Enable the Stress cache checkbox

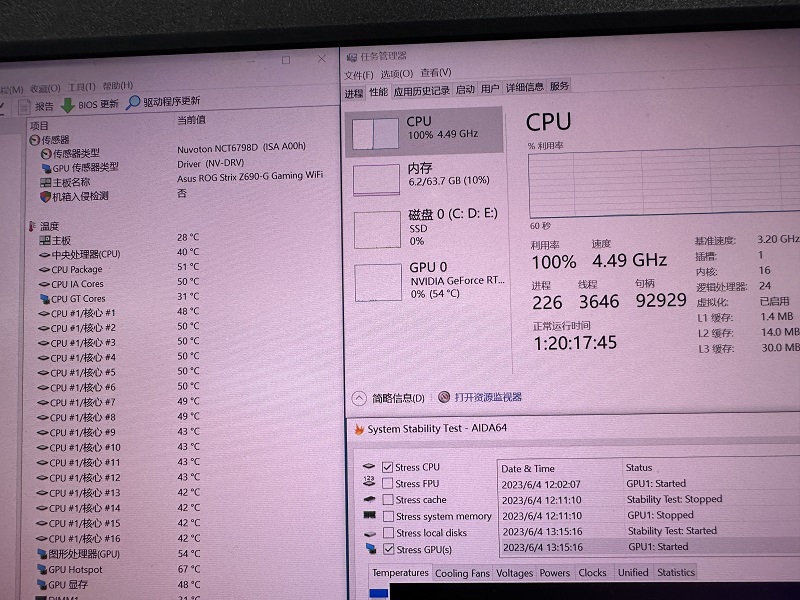(x=388, y=499)
